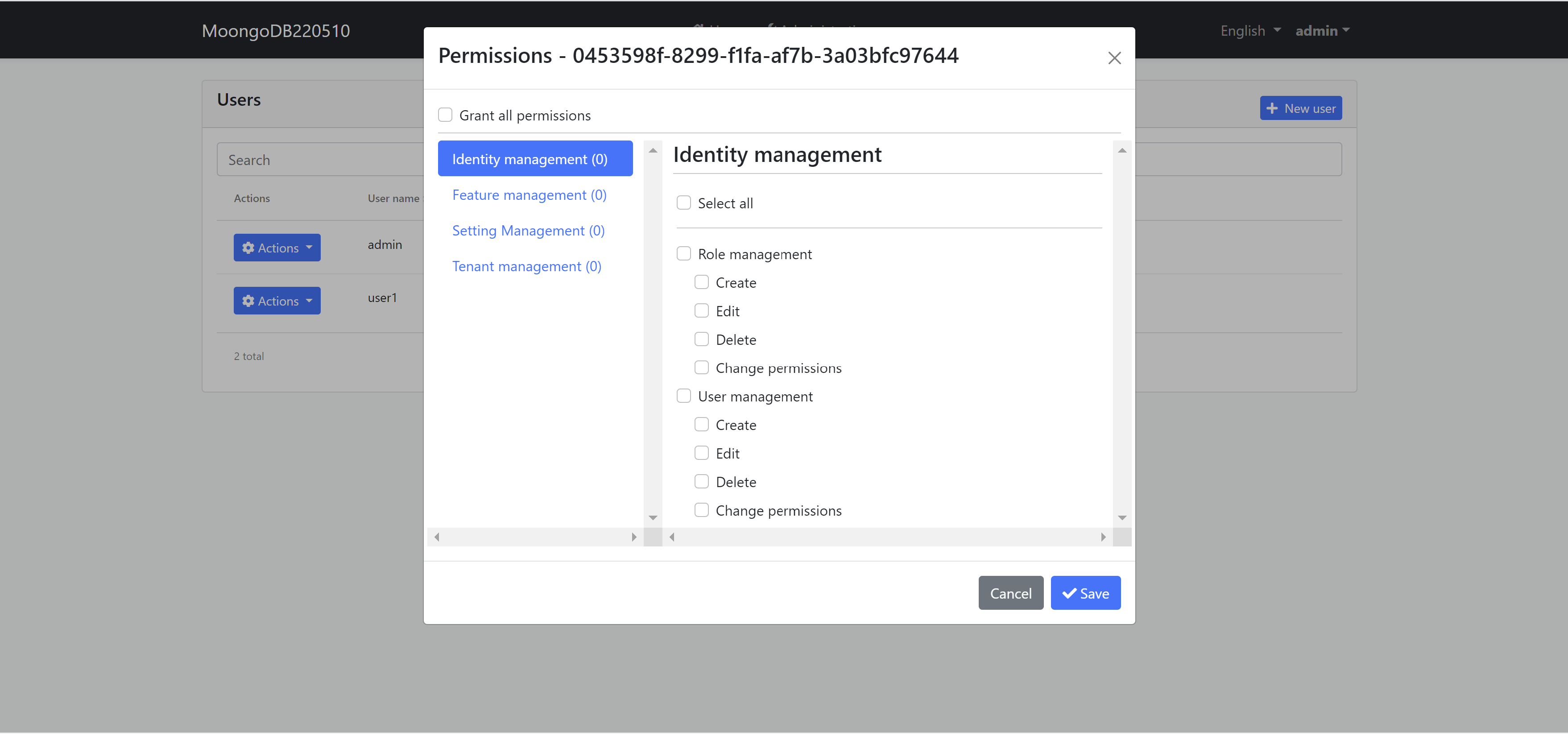Check the Select all checkbox
Image resolution: width=1568 pixels, height=736 pixels.
[x=683, y=203]
